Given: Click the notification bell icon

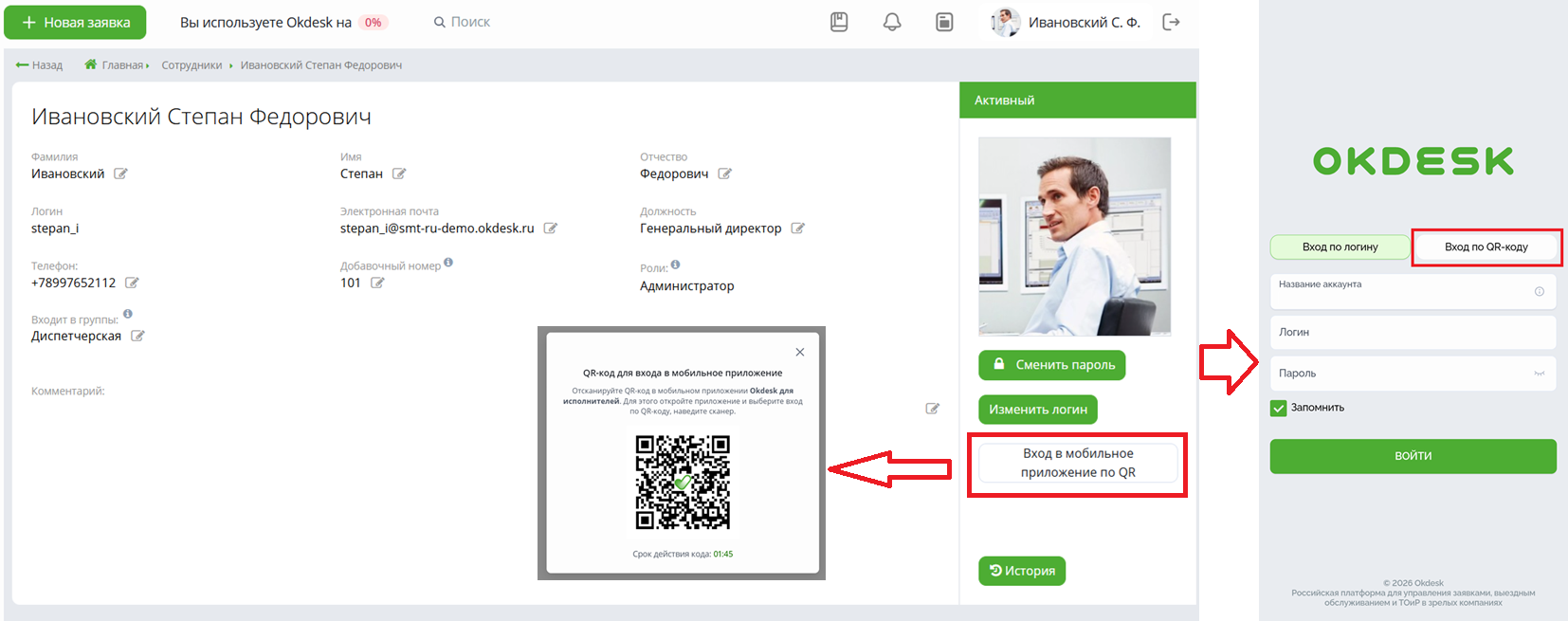Looking at the screenshot, I should click(x=892, y=22).
